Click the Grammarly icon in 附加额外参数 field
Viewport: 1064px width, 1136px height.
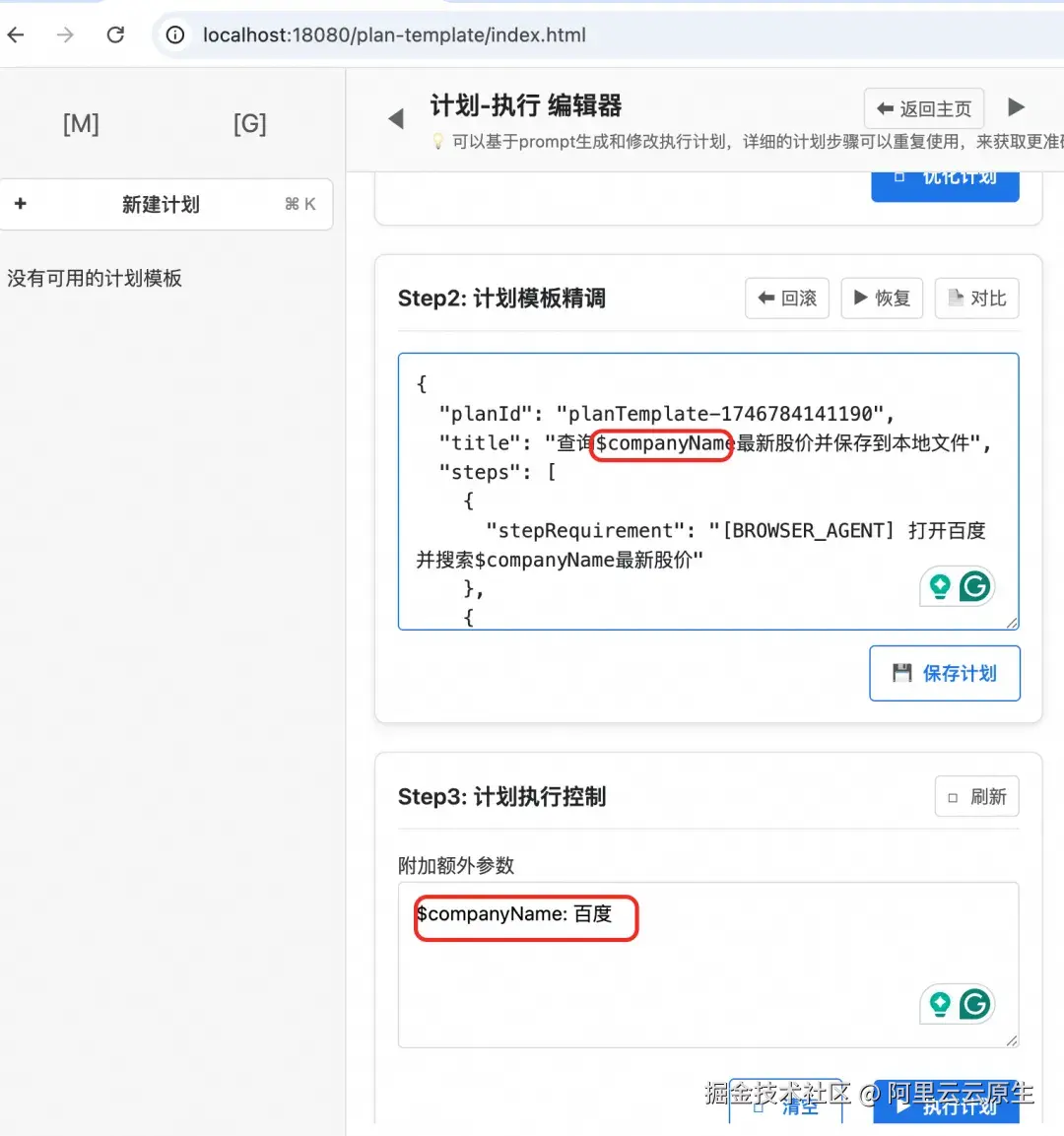tap(974, 1004)
